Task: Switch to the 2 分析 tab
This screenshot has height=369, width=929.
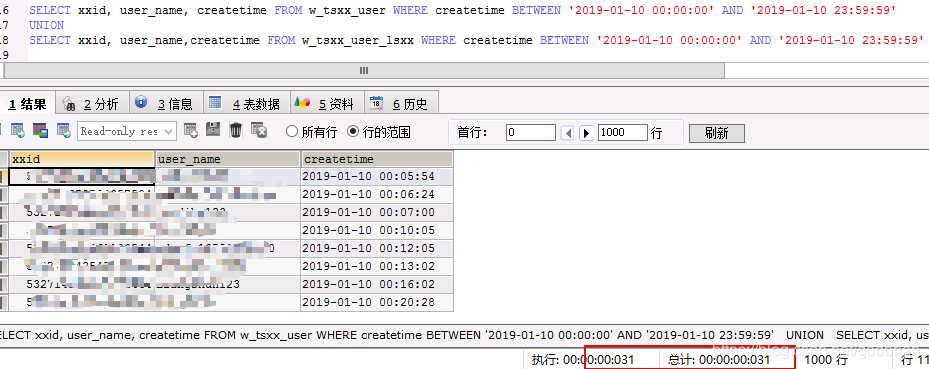Action: point(92,104)
